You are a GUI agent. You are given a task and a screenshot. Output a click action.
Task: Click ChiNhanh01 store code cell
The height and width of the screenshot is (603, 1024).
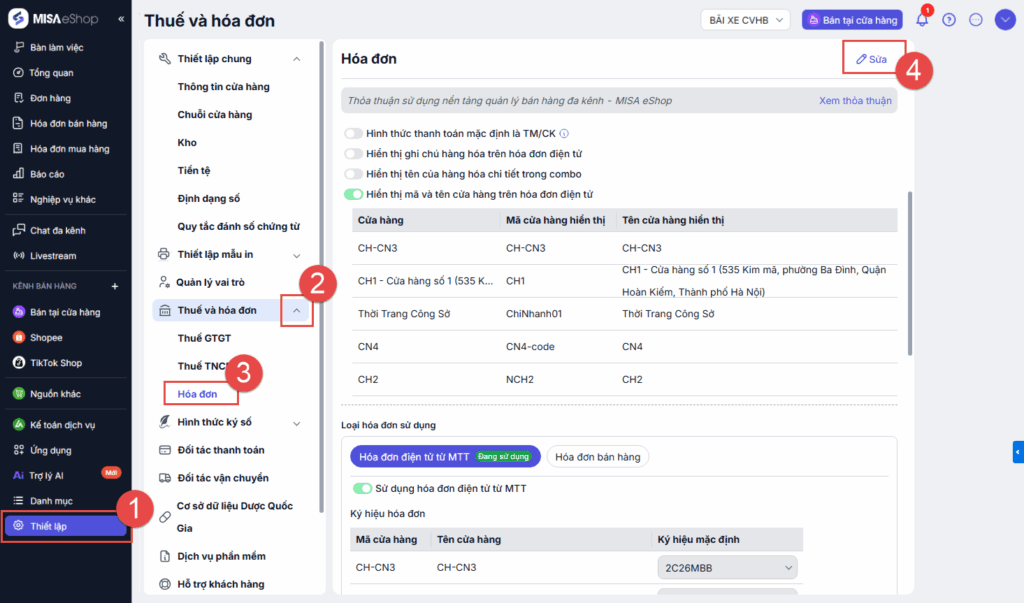(534, 314)
